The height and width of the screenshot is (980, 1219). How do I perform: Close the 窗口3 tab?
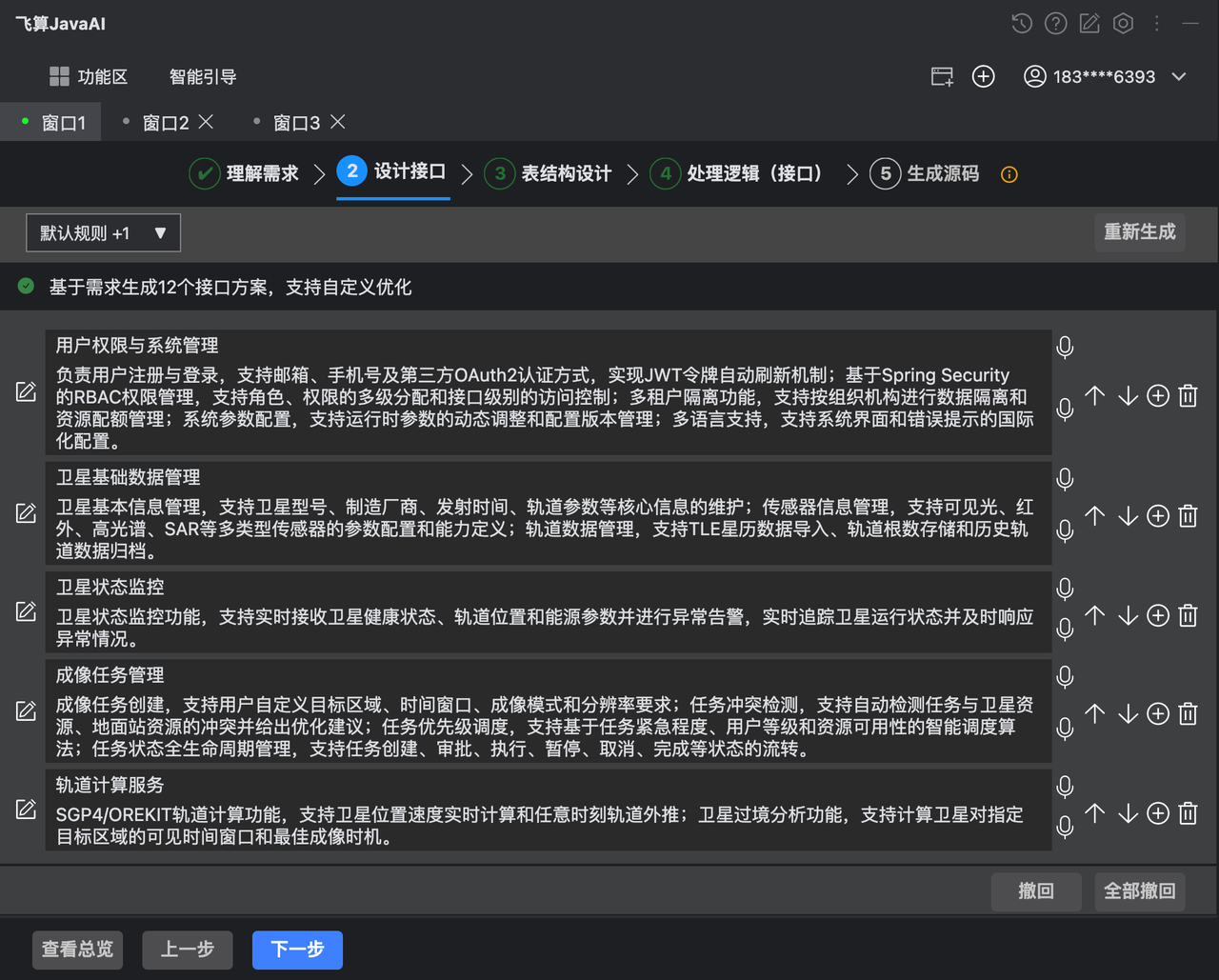coord(337,122)
